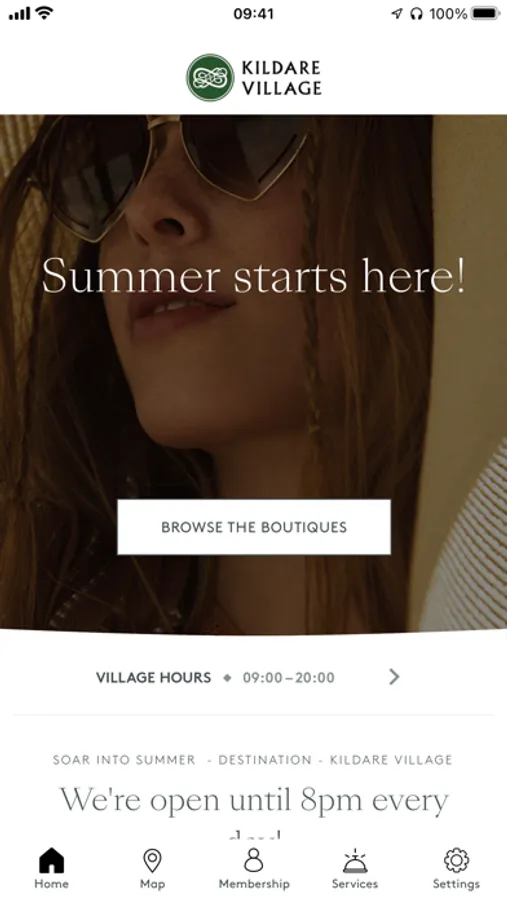507x900 pixels.
Task: Tap the headphones icon in status bar
Action: tap(416, 13)
